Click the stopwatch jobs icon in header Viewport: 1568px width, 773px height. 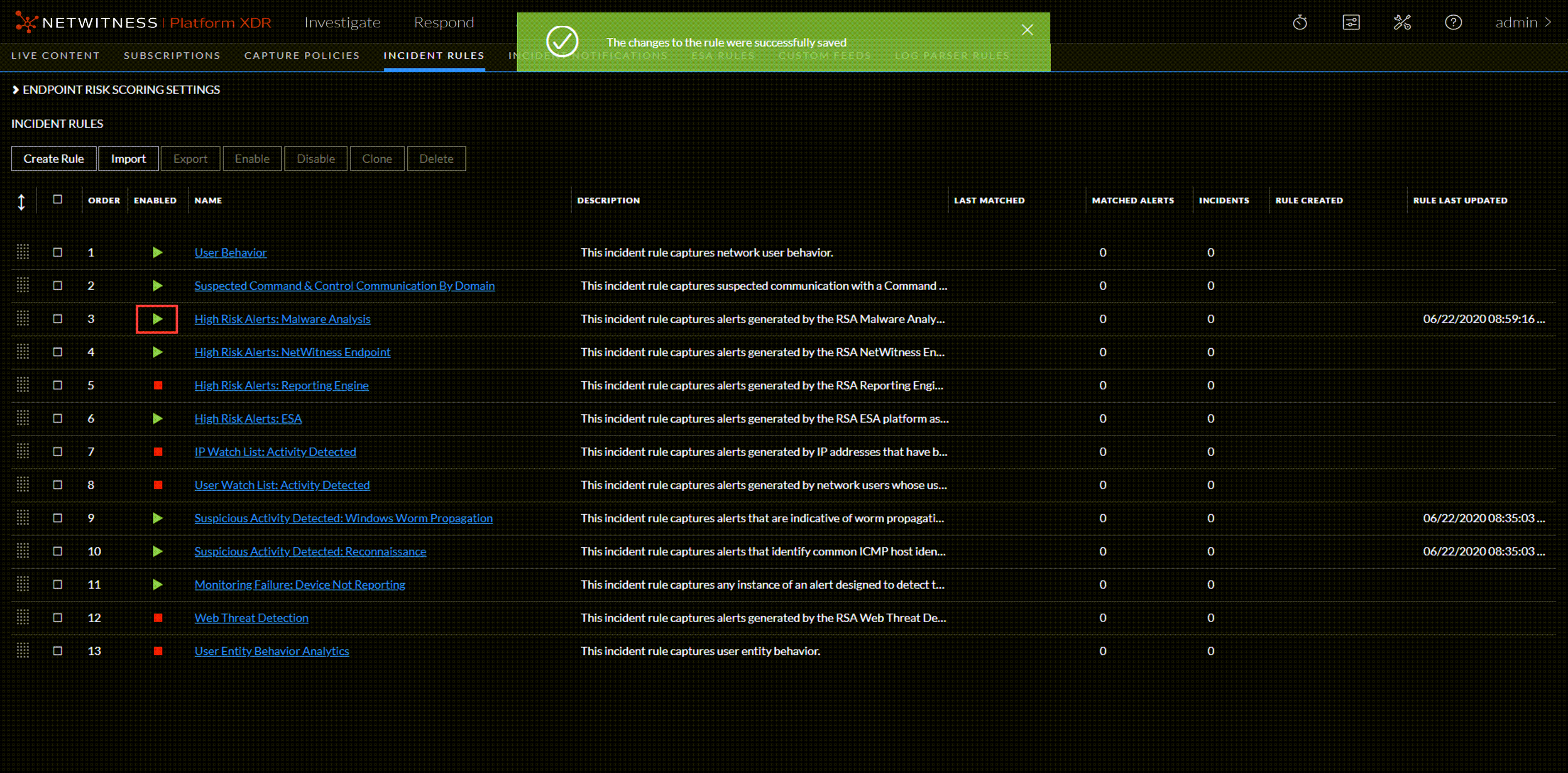tap(1299, 22)
